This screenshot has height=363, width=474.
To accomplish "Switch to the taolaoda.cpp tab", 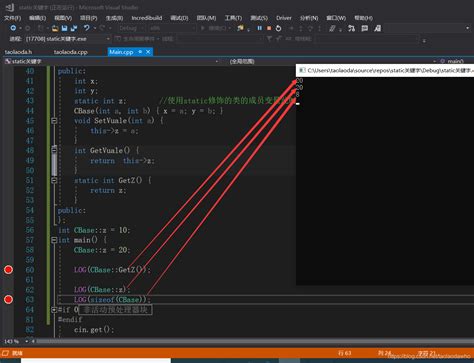I will (71, 52).
